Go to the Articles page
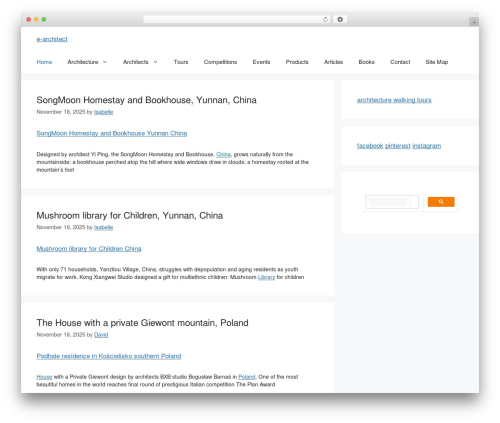Image resolution: width=500 pixels, height=423 pixels. tap(333, 62)
